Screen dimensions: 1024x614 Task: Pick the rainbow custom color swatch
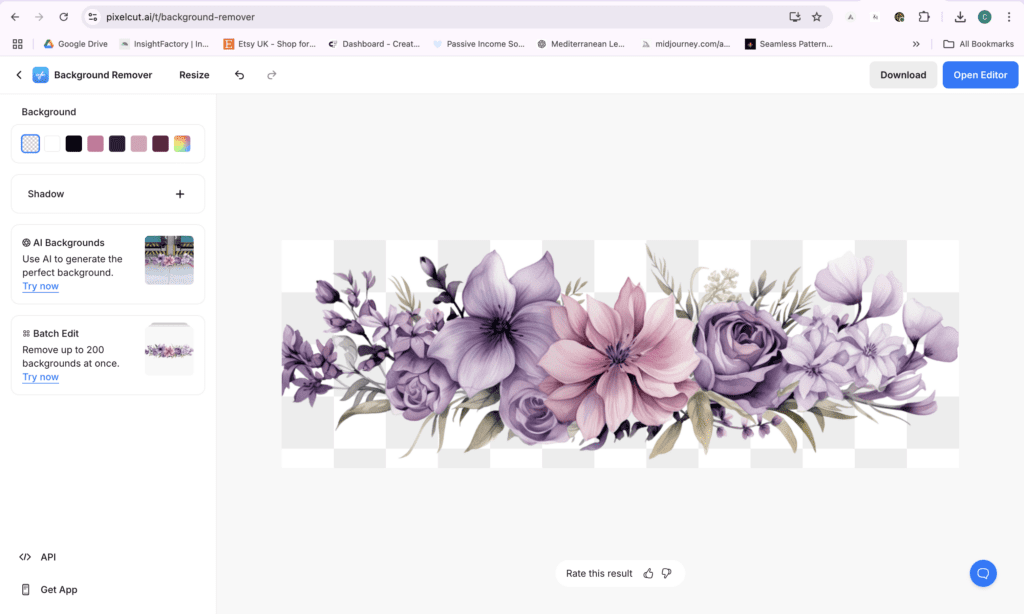(x=182, y=144)
